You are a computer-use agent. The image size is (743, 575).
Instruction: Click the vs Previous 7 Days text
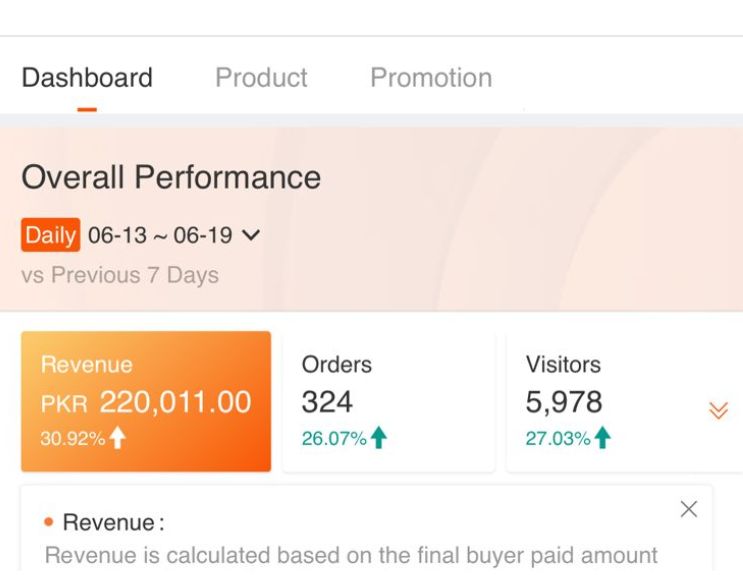click(x=119, y=275)
